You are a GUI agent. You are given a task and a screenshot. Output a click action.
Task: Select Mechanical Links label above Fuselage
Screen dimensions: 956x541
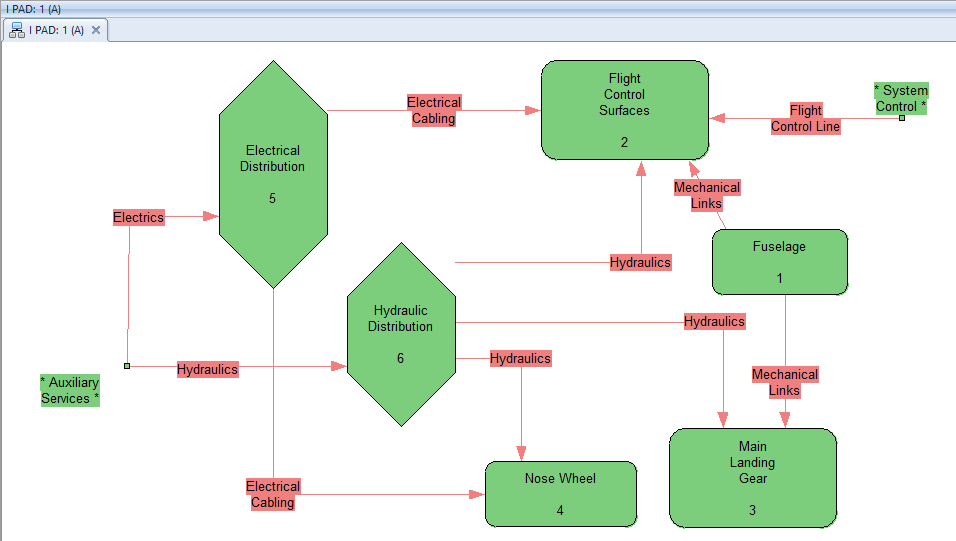point(707,195)
